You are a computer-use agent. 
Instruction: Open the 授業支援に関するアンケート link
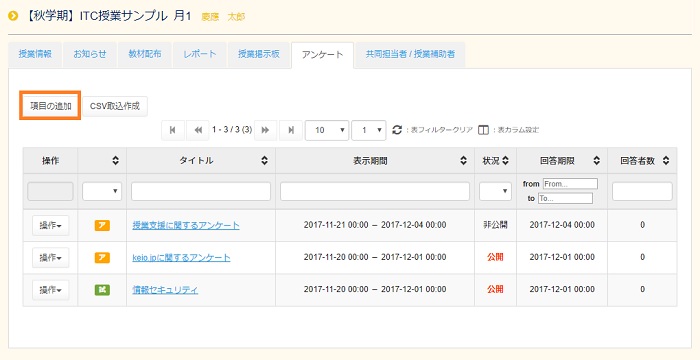click(x=186, y=225)
